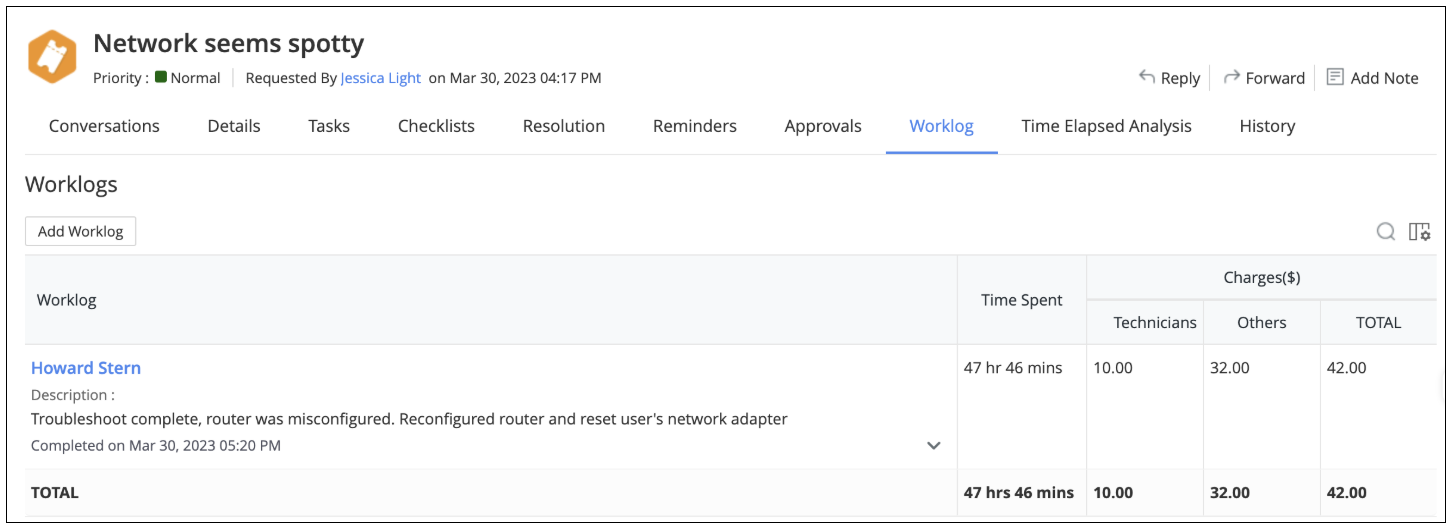Screen dimensions: 1452x532
Task: Select the Checklists tab
Action: point(436,126)
